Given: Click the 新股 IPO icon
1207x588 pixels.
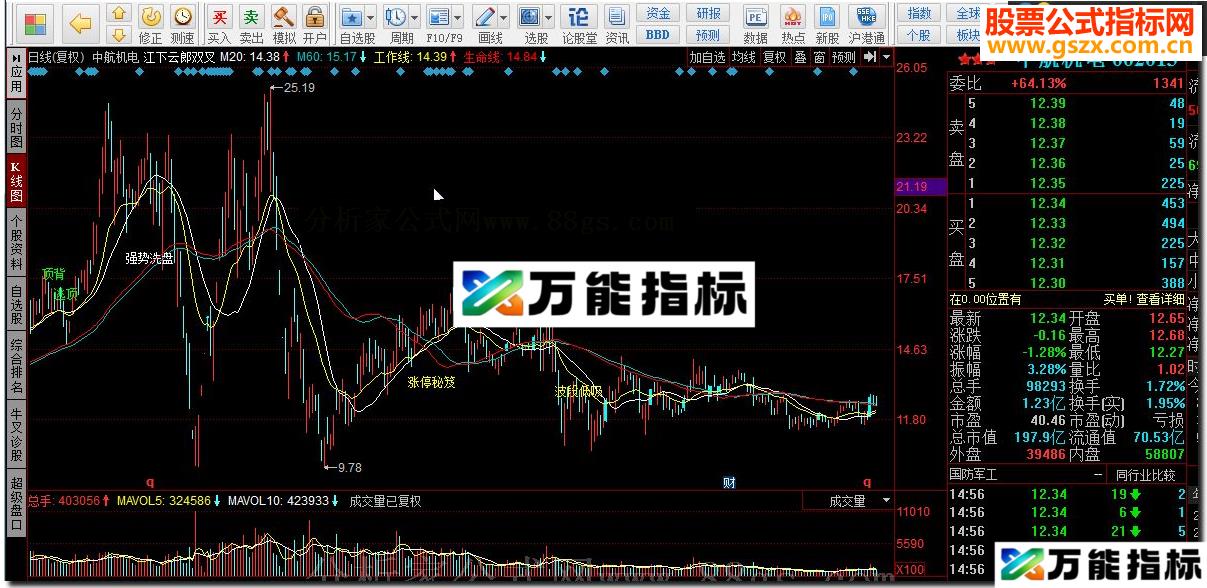Looking at the screenshot, I should click(827, 18).
